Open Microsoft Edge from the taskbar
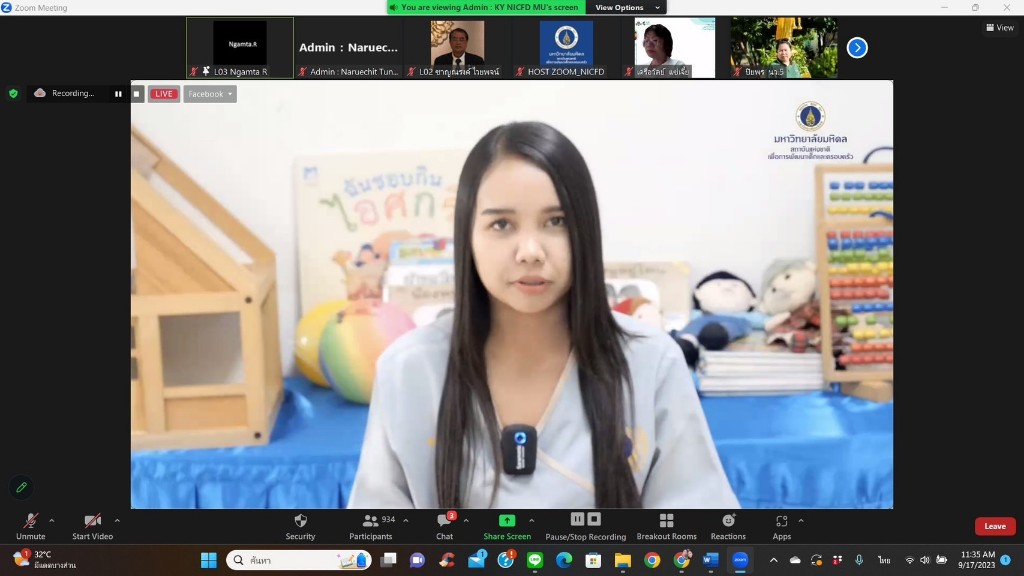 564,560
